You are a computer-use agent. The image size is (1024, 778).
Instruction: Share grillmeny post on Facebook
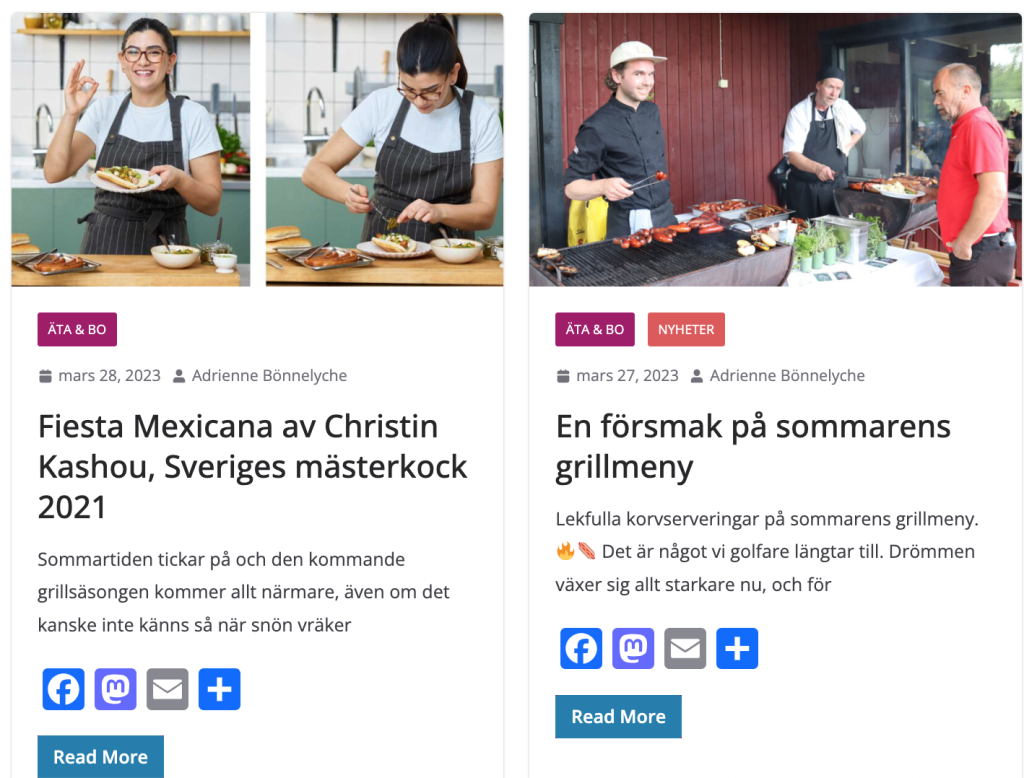coord(581,648)
